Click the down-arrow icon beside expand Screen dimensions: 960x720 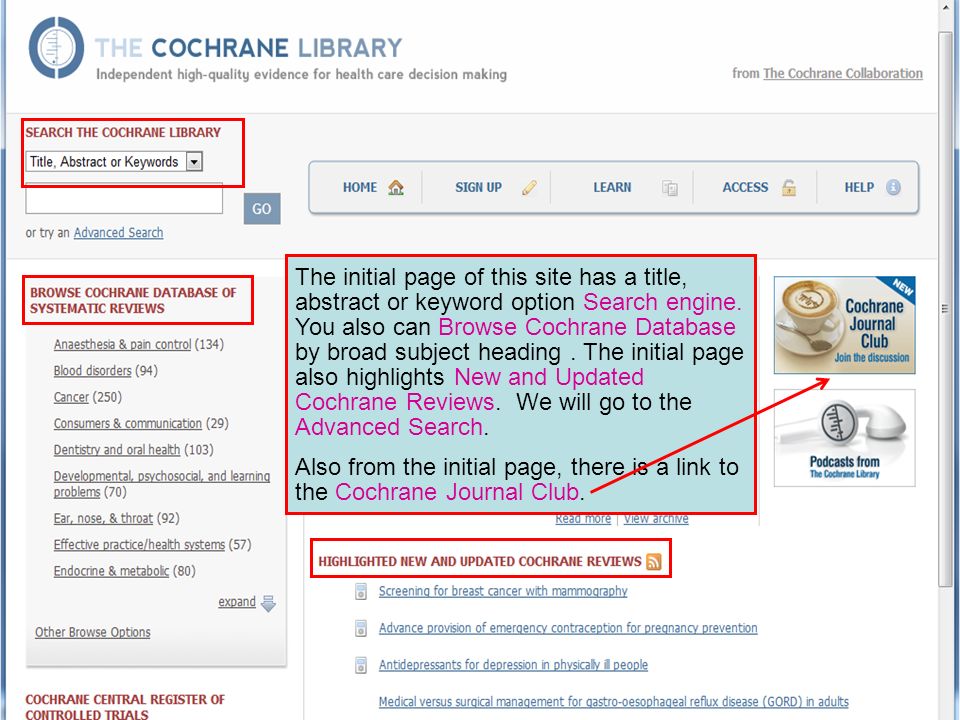coord(268,603)
